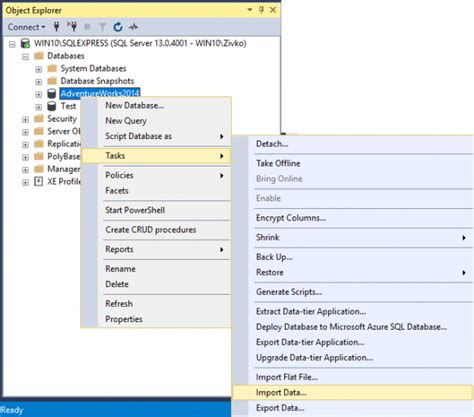Select Export Data-tier Application...
Image resolution: width=474 pixels, height=417 pixels.
[353, 342]
